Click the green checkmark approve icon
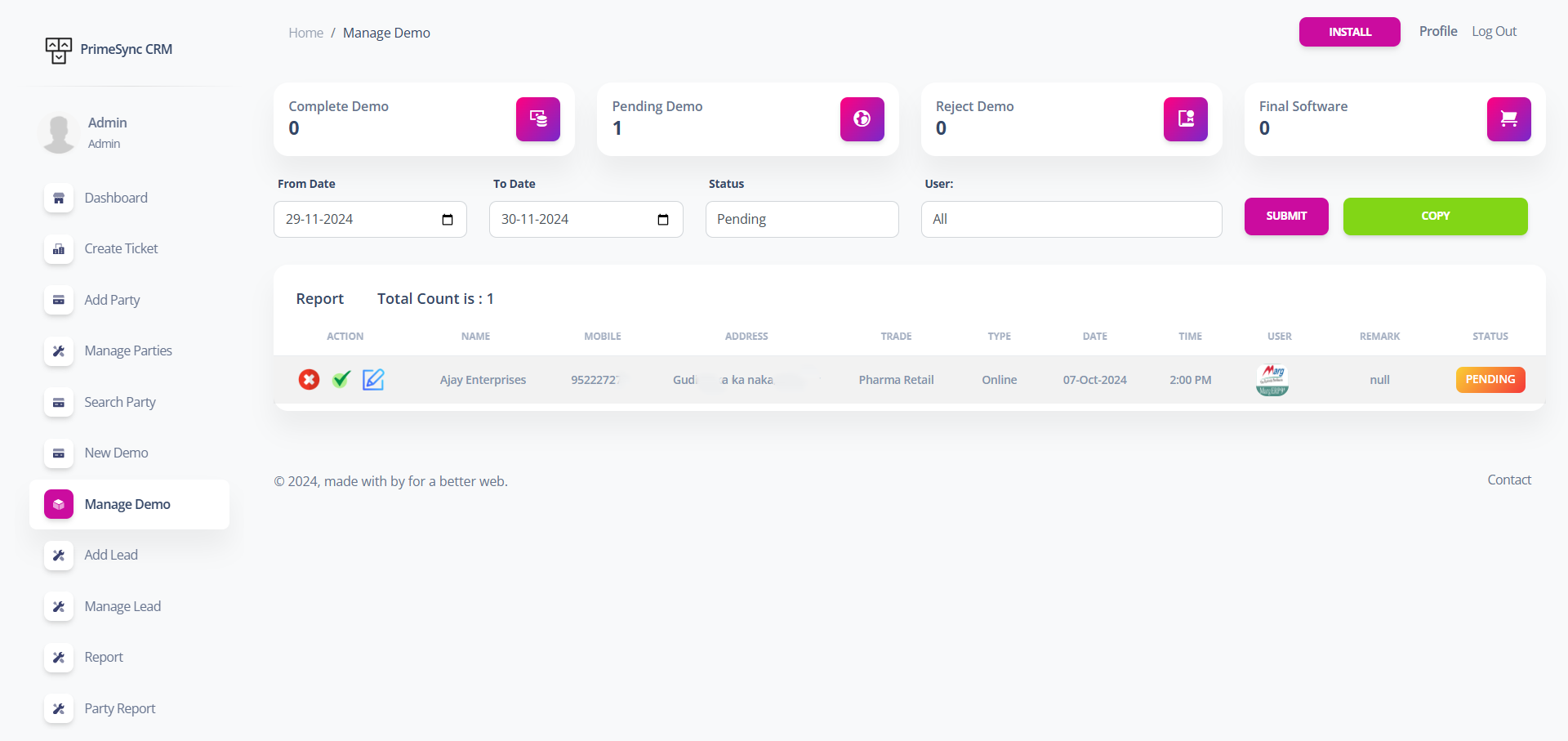The image size is (1568, 741). click(341, 380)
